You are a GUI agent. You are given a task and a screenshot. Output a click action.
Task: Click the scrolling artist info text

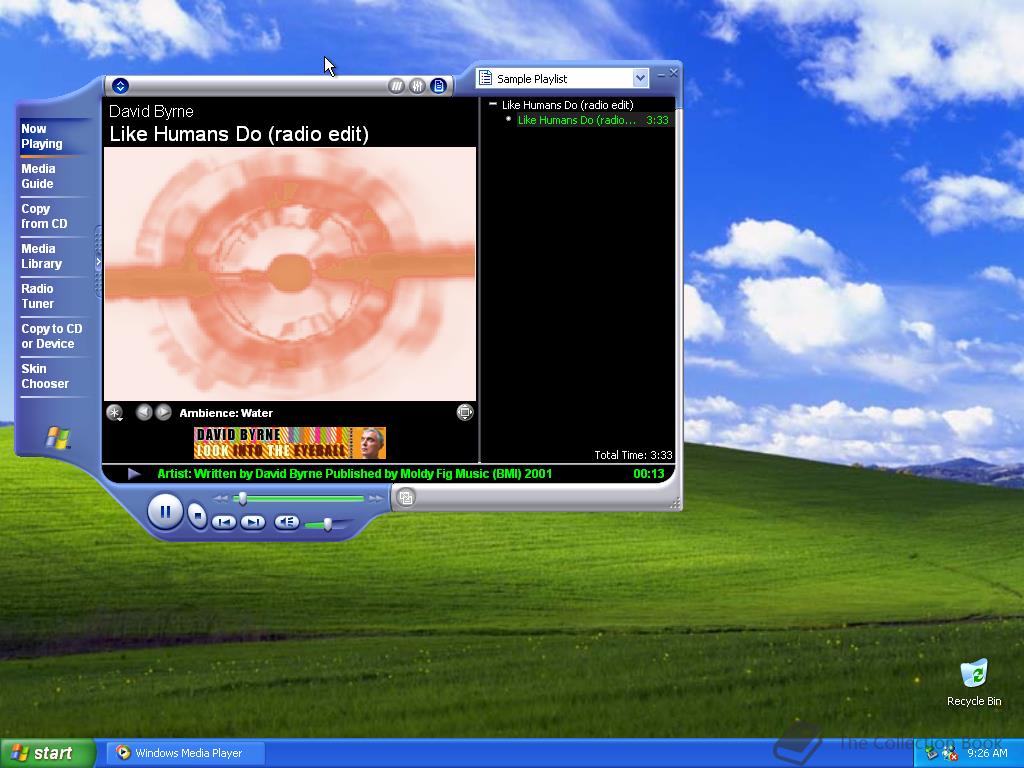coord(355,474)
